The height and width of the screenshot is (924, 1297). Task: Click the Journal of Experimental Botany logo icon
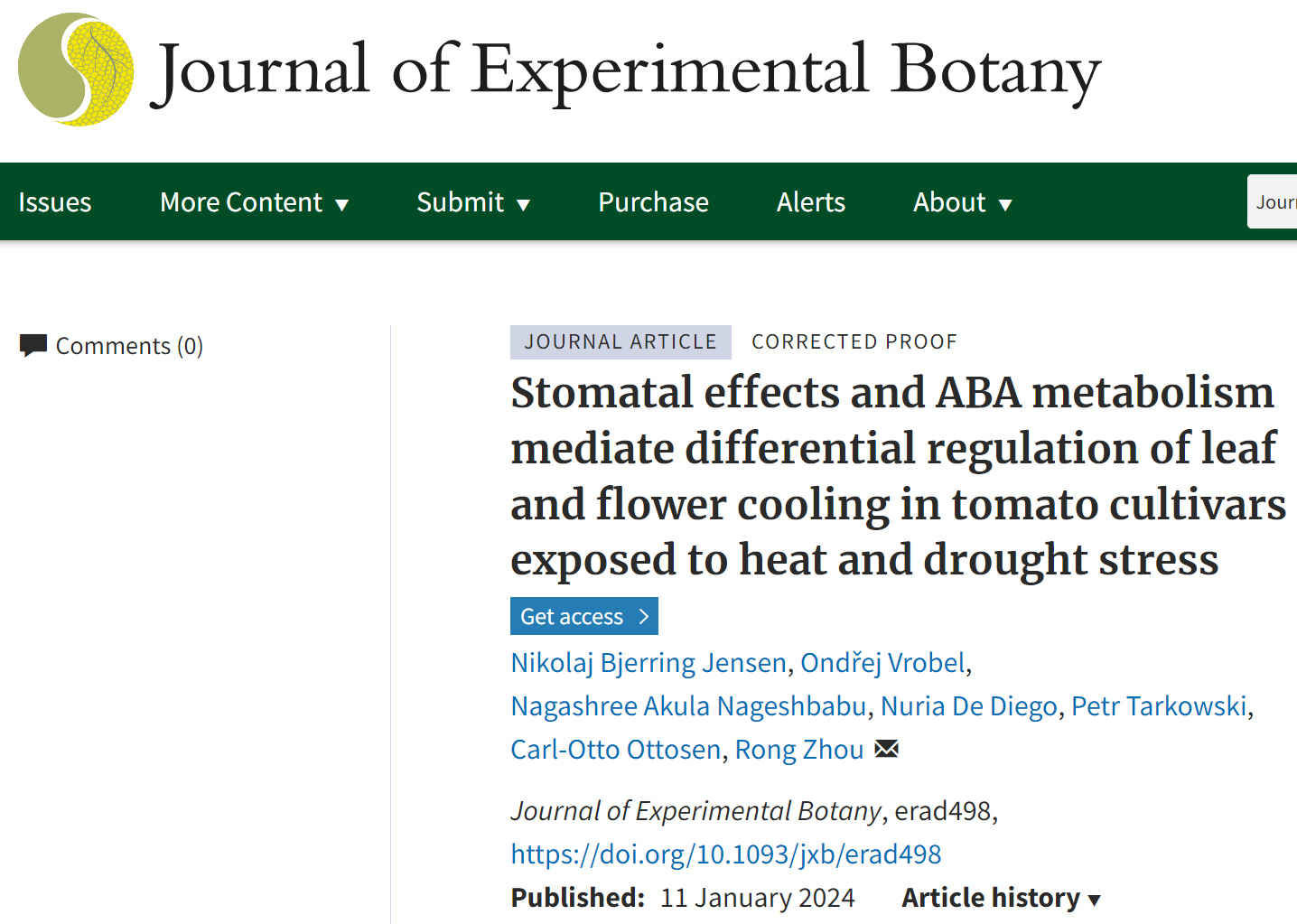[76, 70]
